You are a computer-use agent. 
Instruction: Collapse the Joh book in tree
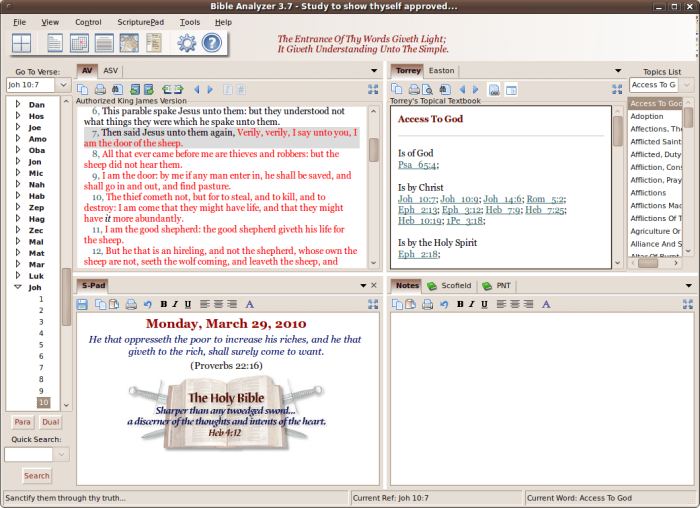(x=18, y=287)
